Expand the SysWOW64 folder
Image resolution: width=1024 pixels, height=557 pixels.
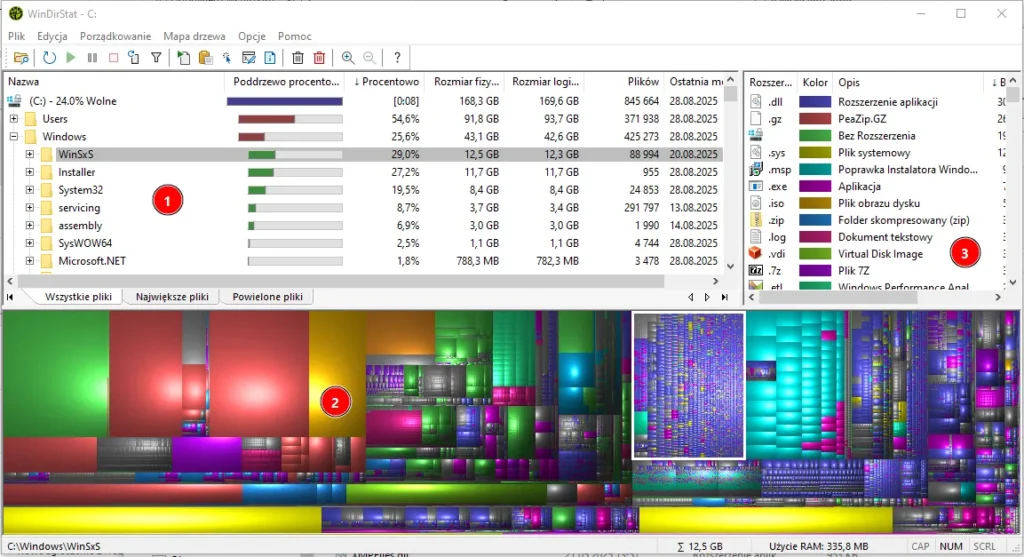pos(29,243)
